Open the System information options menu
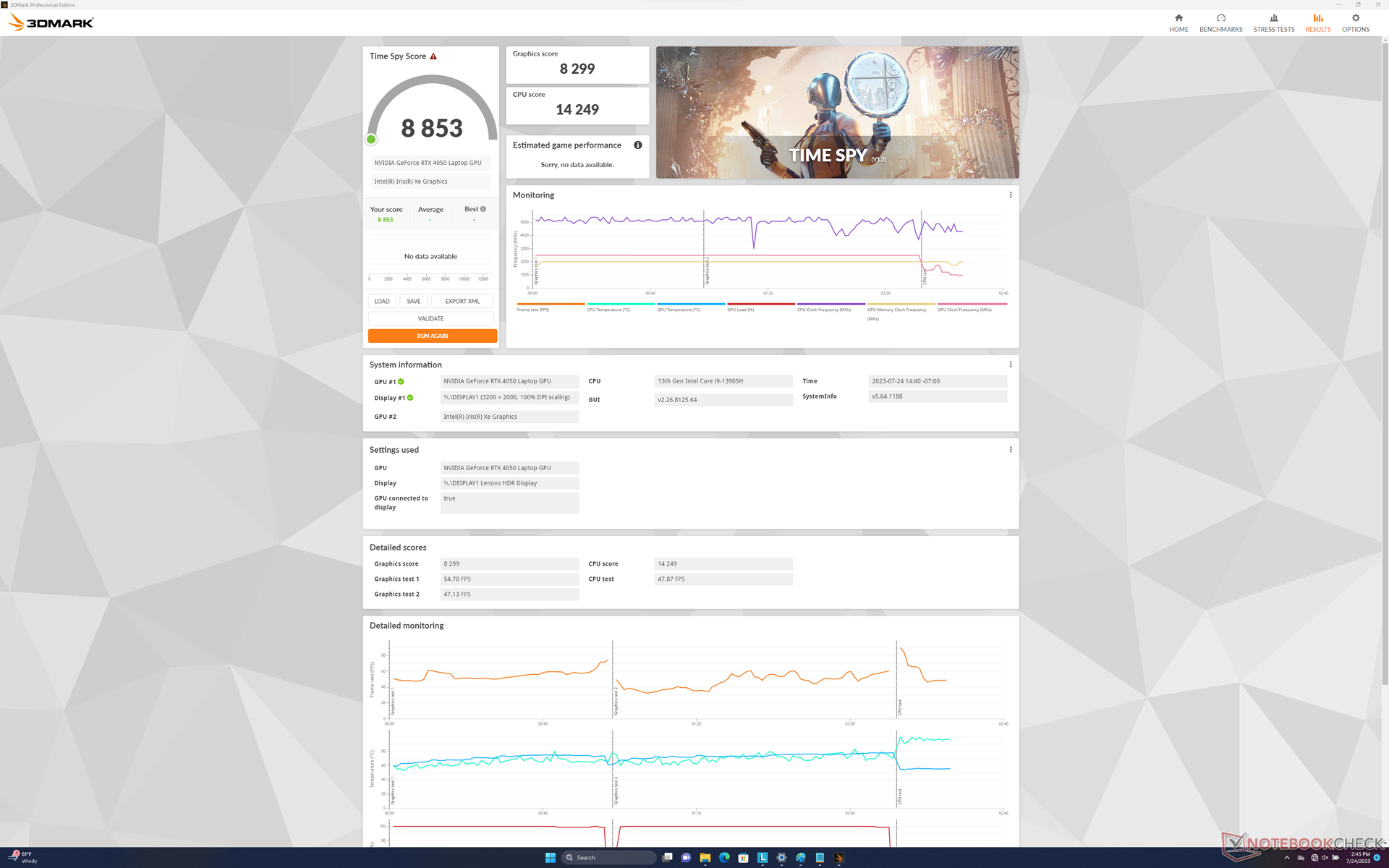 click(x=1011, y=365)
